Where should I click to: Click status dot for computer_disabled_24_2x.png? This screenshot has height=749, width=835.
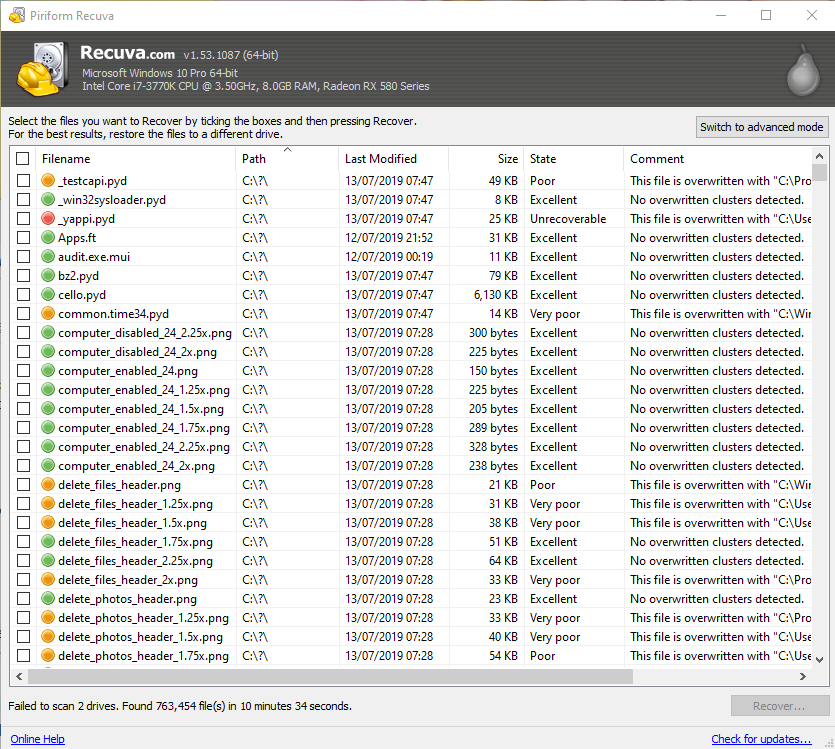48,351
